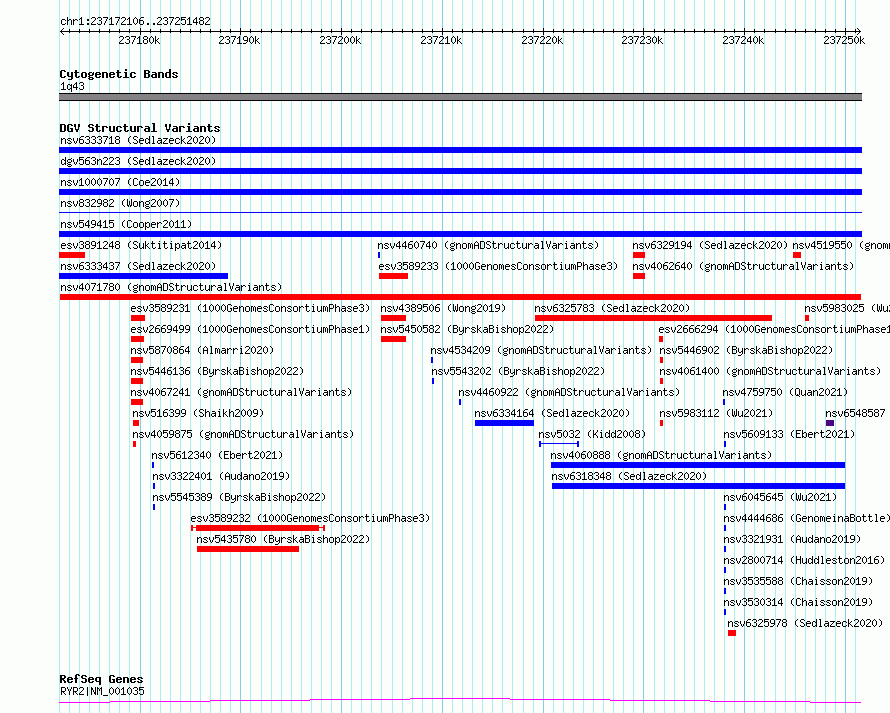Open nsv4759750 (Quan2021) label
This screenshot has height=713, width=890.
click(785, 392)
